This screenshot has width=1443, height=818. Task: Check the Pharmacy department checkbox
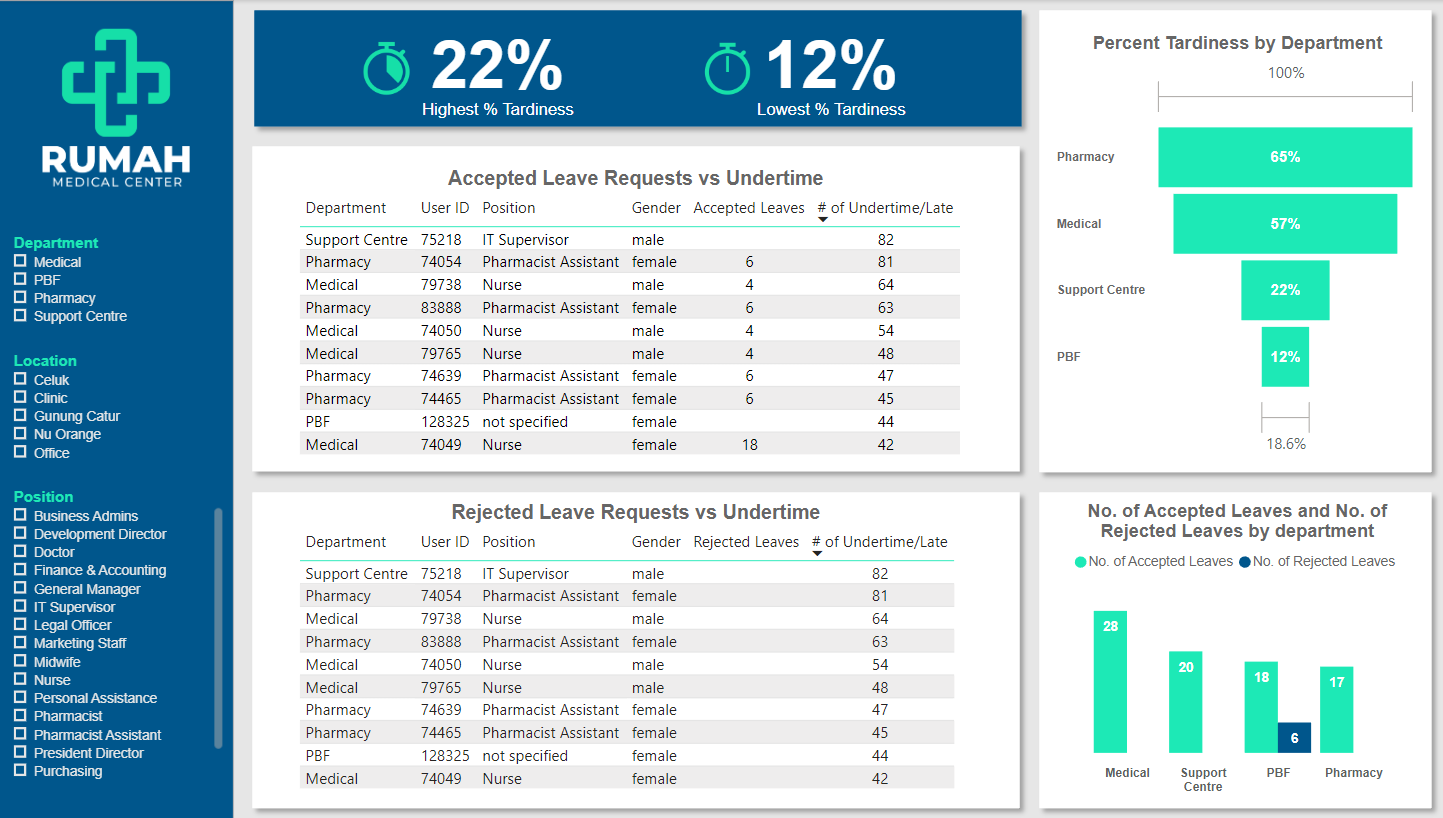click(x=20, y=298)
